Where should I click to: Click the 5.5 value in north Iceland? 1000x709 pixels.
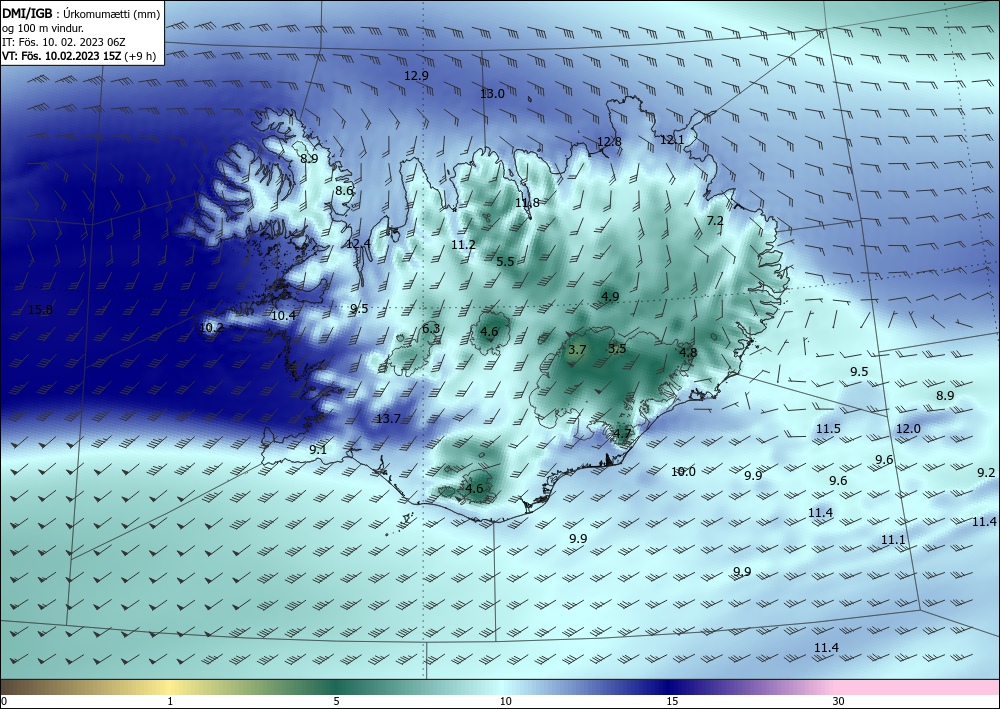(x=505, y=261)
